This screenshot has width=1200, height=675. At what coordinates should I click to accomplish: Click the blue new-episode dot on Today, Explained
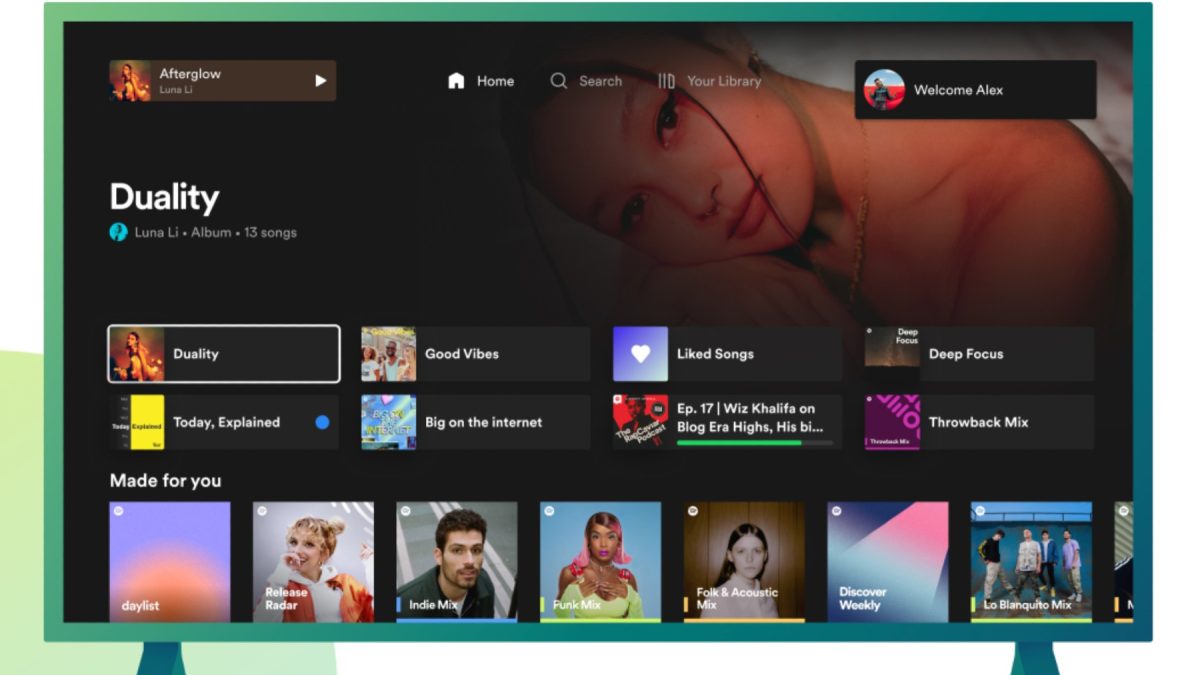point(322,422)
